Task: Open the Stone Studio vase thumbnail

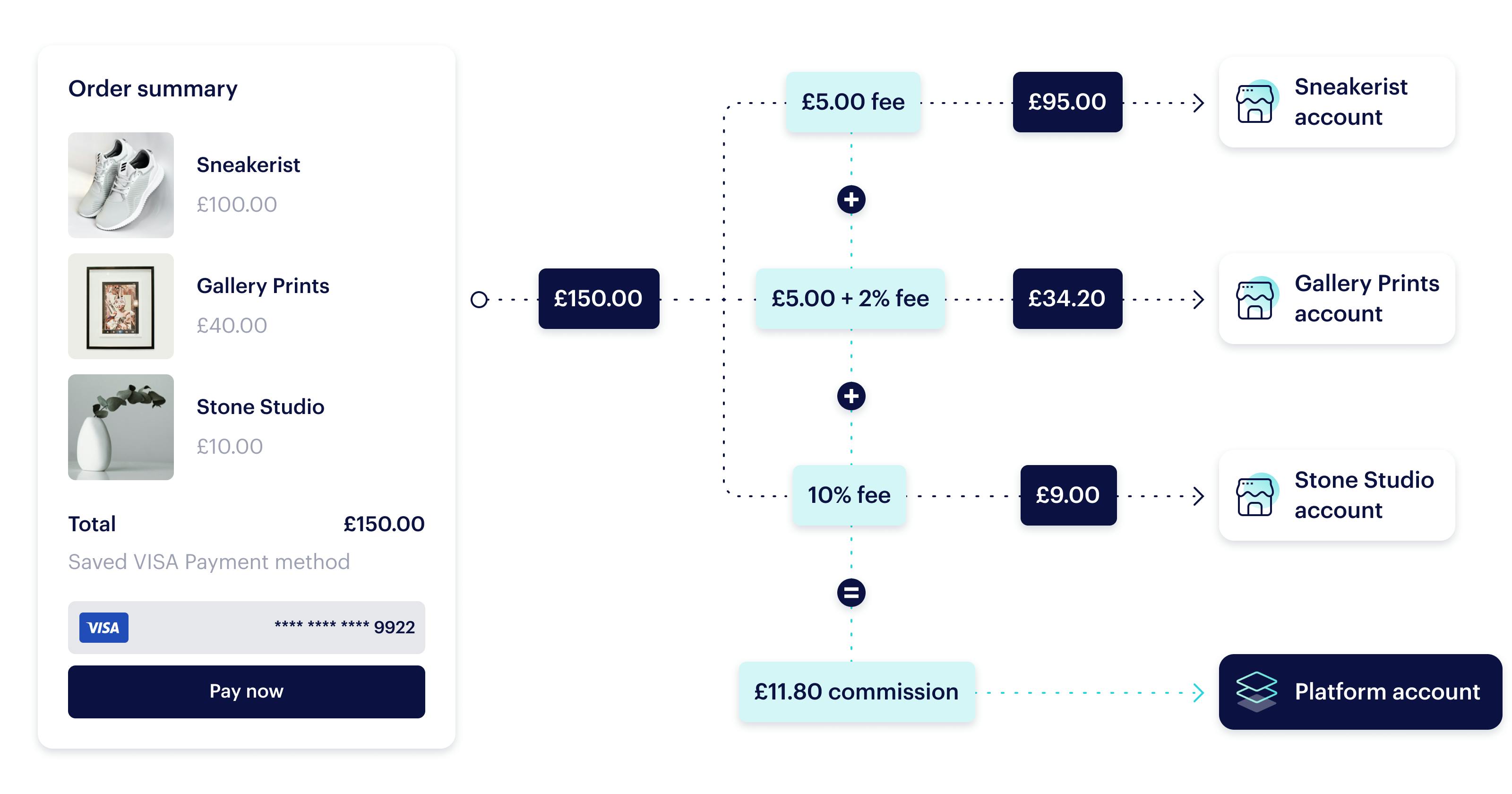Action: (121, 427)
